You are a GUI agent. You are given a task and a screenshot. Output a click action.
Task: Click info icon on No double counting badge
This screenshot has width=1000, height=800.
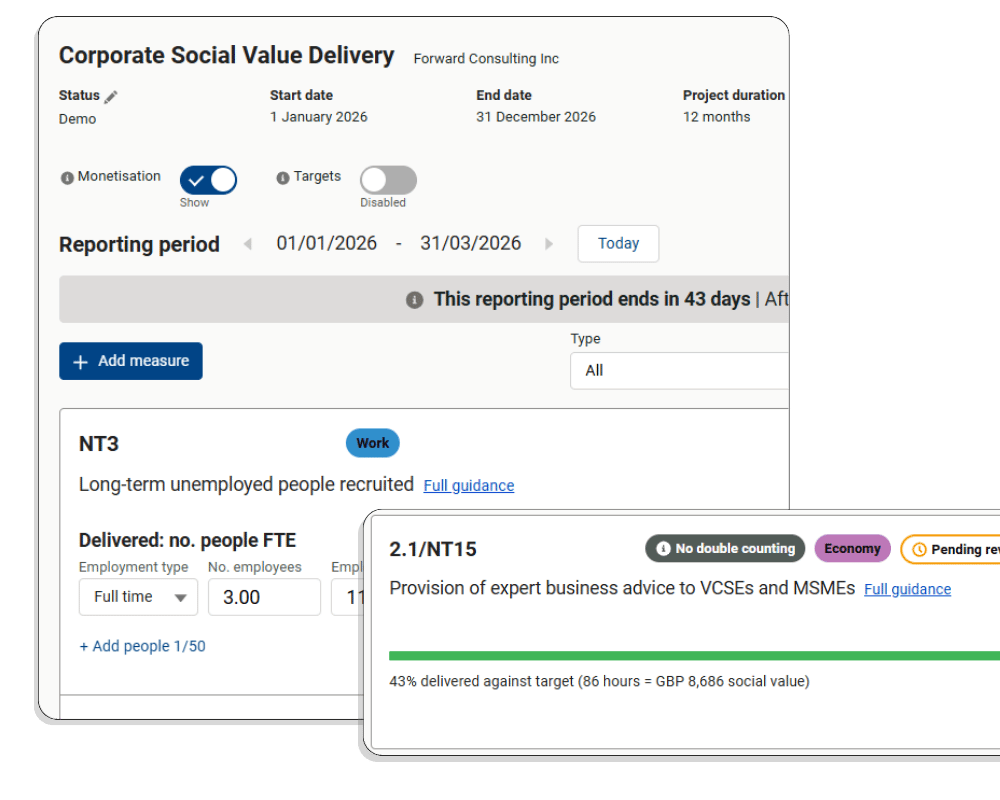(662, 549)
